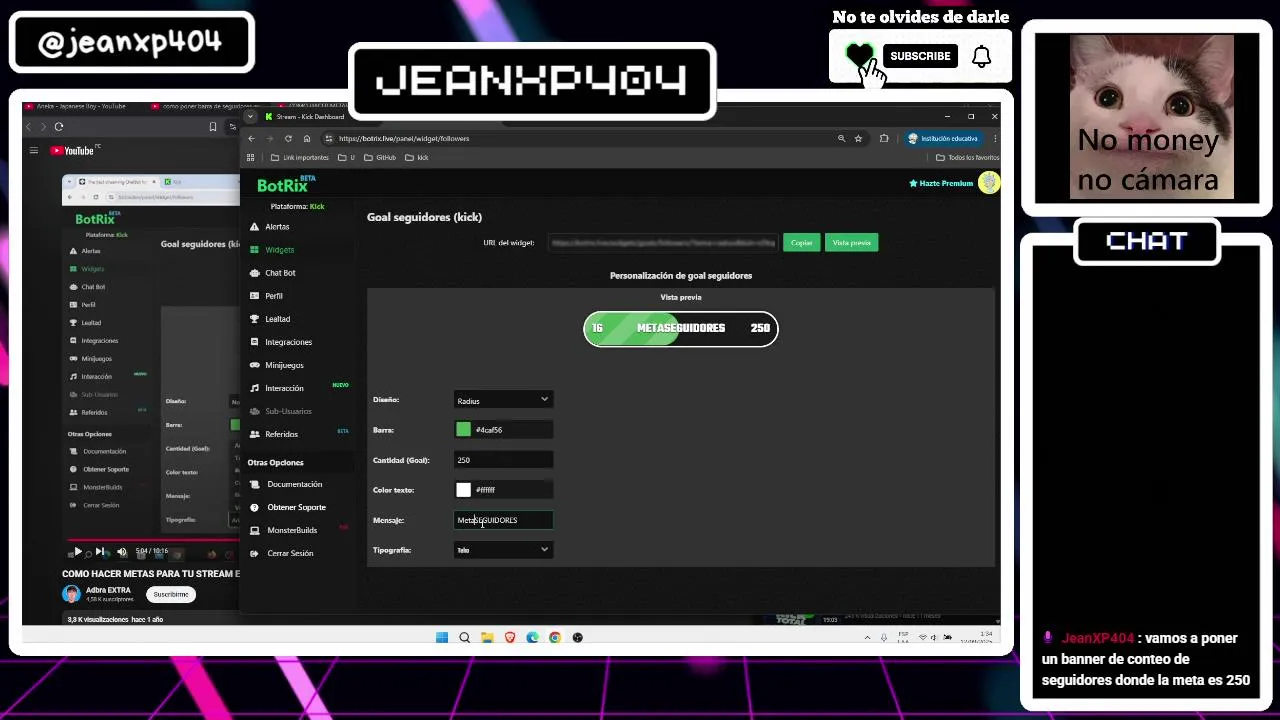The height and width of the screenshot is (720, 1280).
Task: Select the Stream - Kick Dashboard tab
Action: tap(305, 117)
